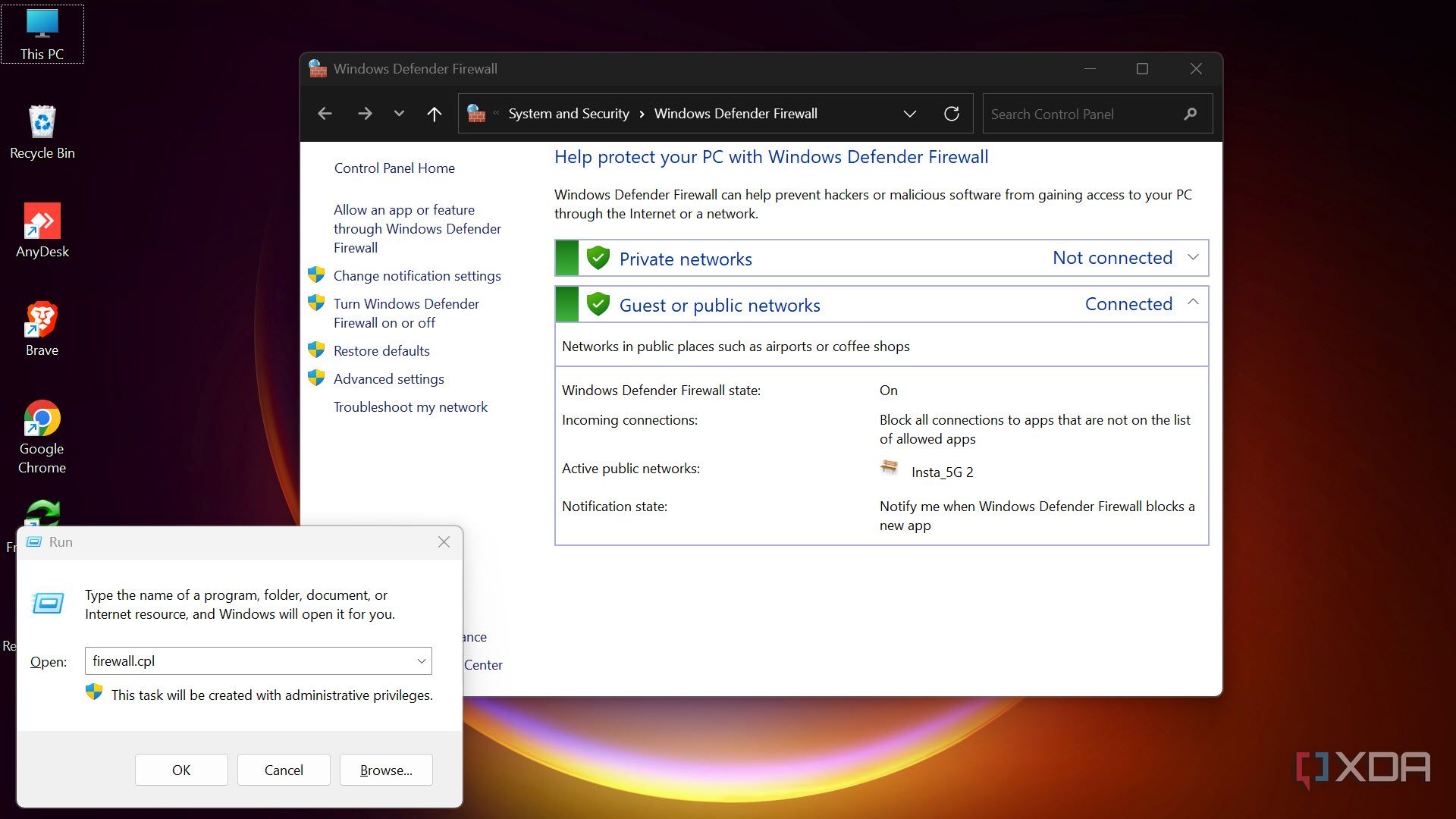Screen dimensions: 1456x819
Task: Click the Firewall window title bar icon
Action: (318, 69)
